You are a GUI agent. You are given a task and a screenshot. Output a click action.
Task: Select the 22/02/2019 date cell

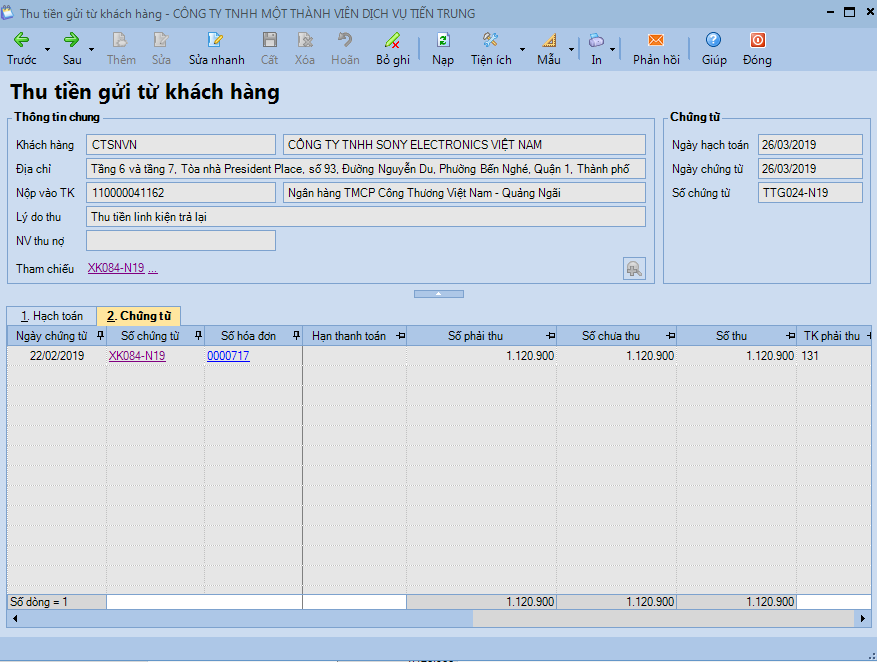click(56, 356)
